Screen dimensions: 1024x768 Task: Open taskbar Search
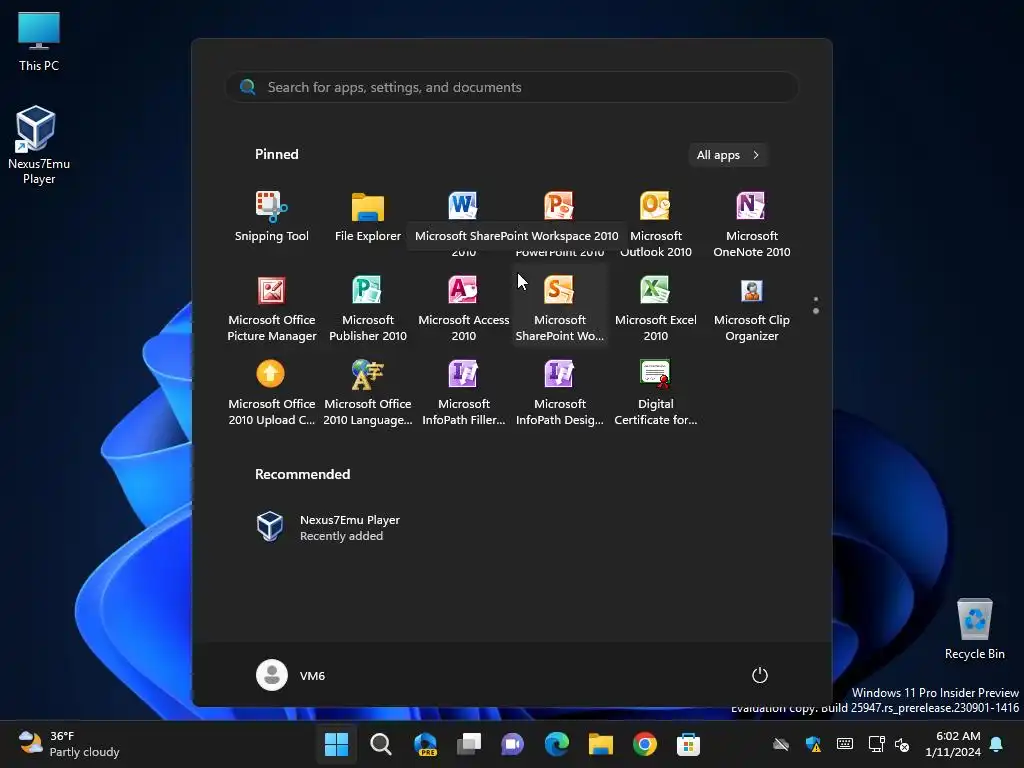coord(381,744)
